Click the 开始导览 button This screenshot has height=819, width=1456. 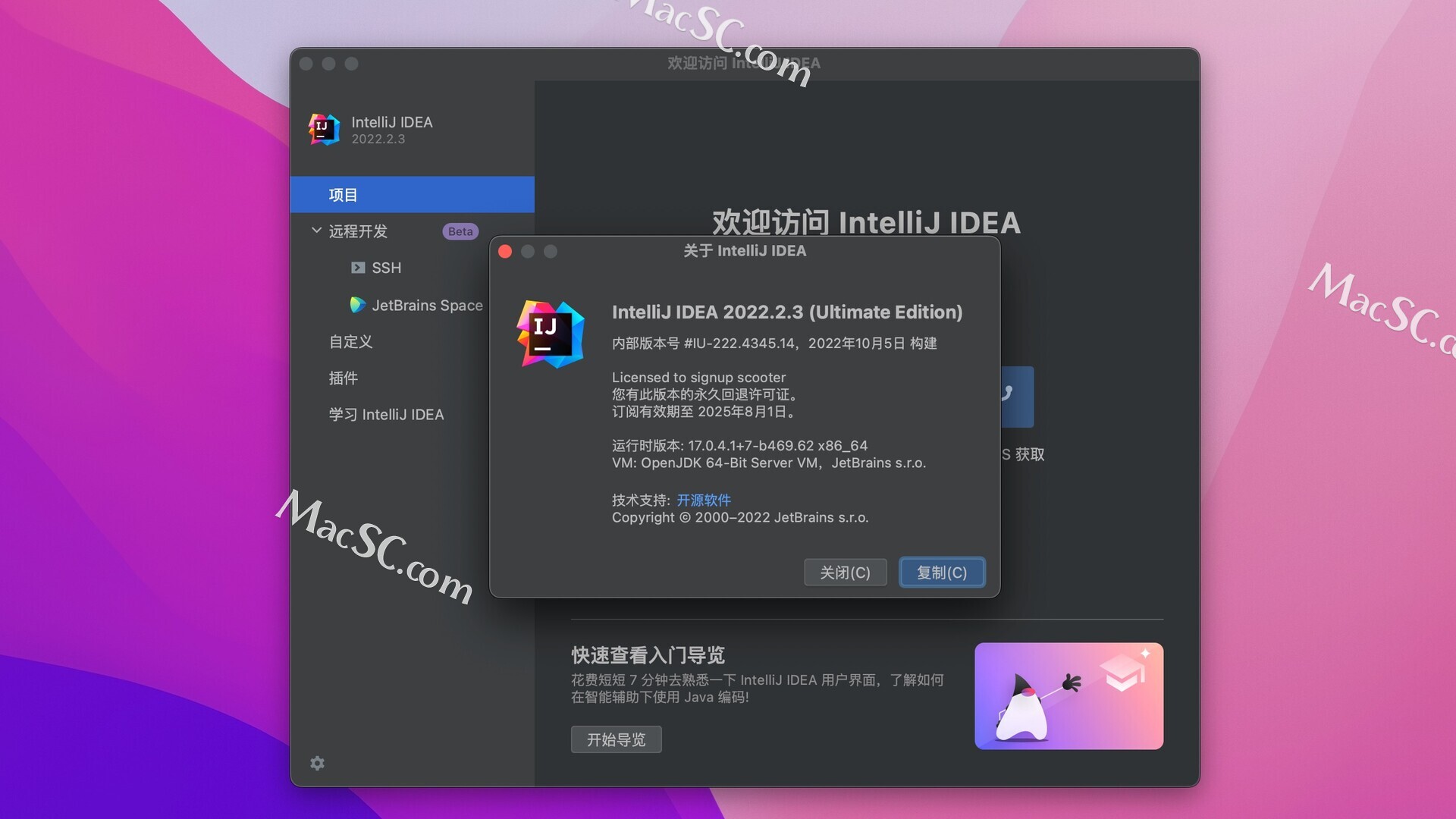(x=616, y=739)
